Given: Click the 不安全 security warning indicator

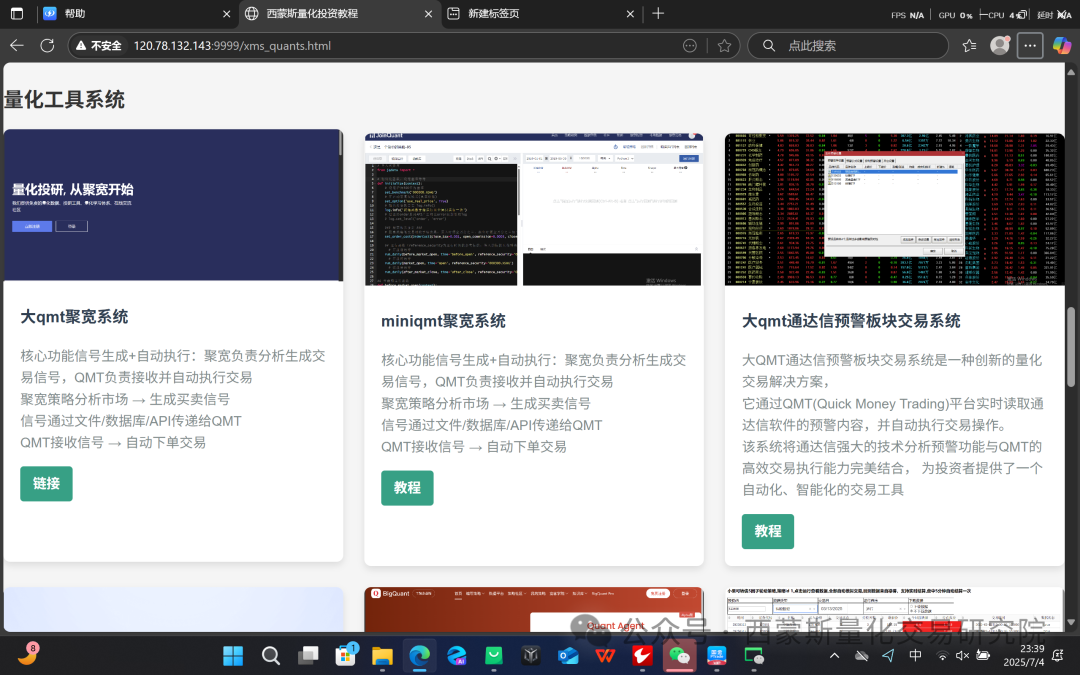Looking at the screenshot, I should pyautogui.click(x=99, y=45).
